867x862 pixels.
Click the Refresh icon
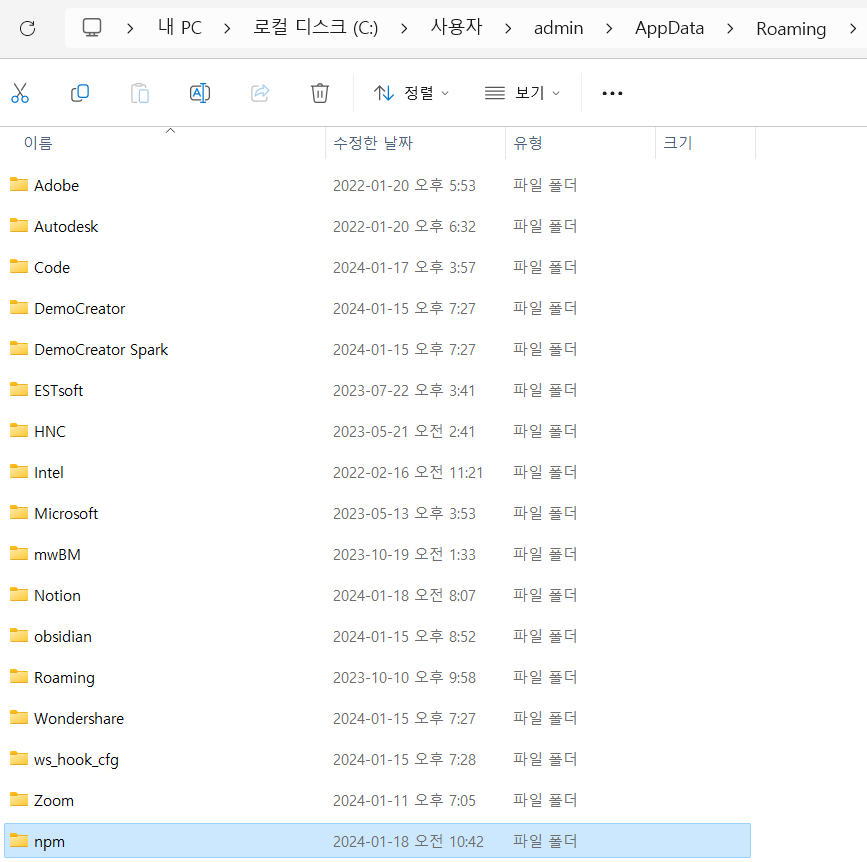click(x=27, y=28)
